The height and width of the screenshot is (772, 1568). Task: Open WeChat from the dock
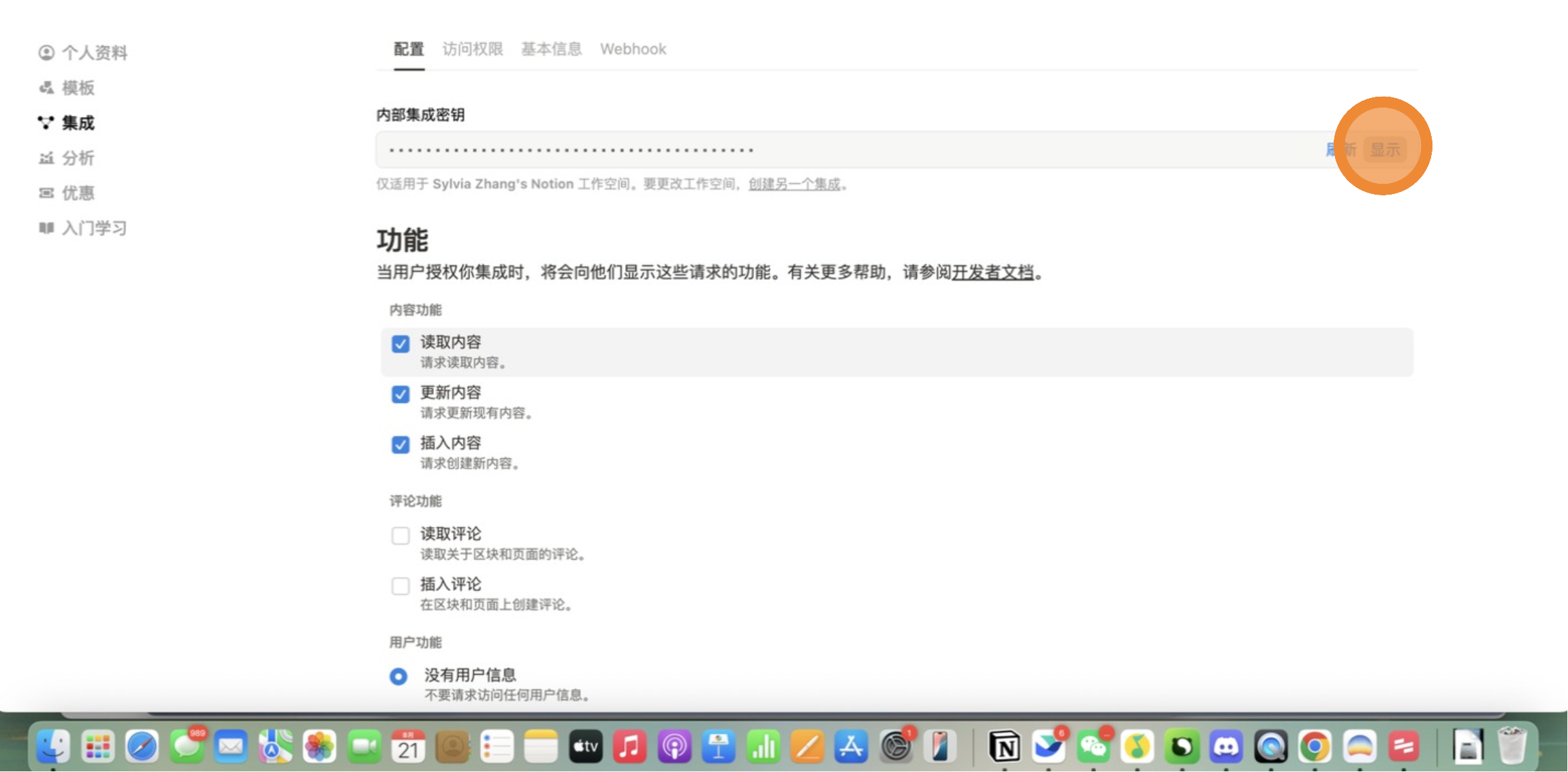tap(1093, 747)
